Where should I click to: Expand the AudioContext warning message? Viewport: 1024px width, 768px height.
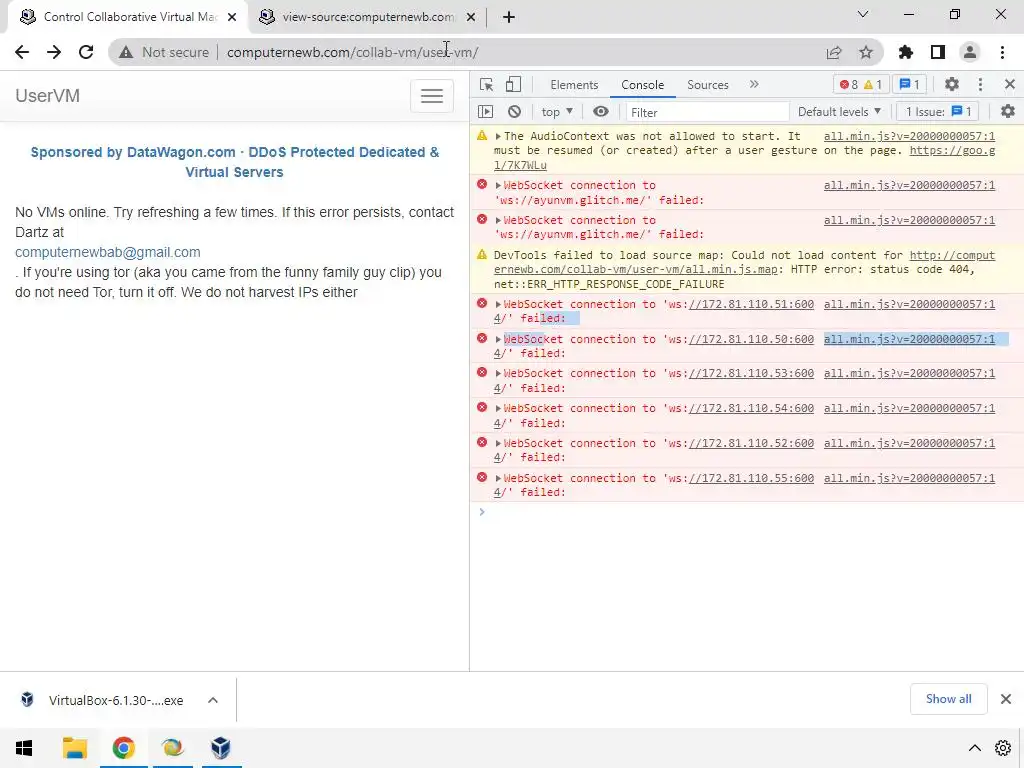498,136
